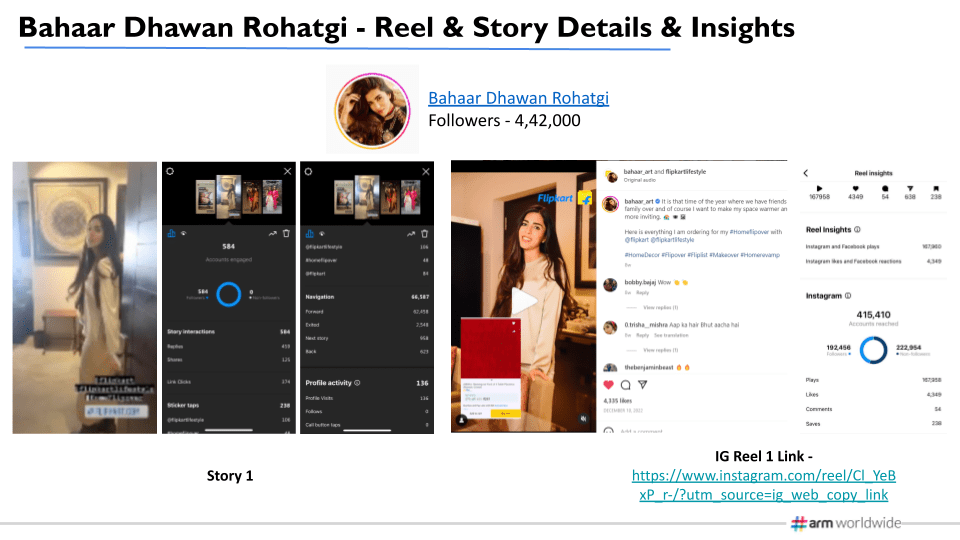Toggle story viewers eye icon above Accounts engaged
The image size is (960, 540).
click(183, 233)
